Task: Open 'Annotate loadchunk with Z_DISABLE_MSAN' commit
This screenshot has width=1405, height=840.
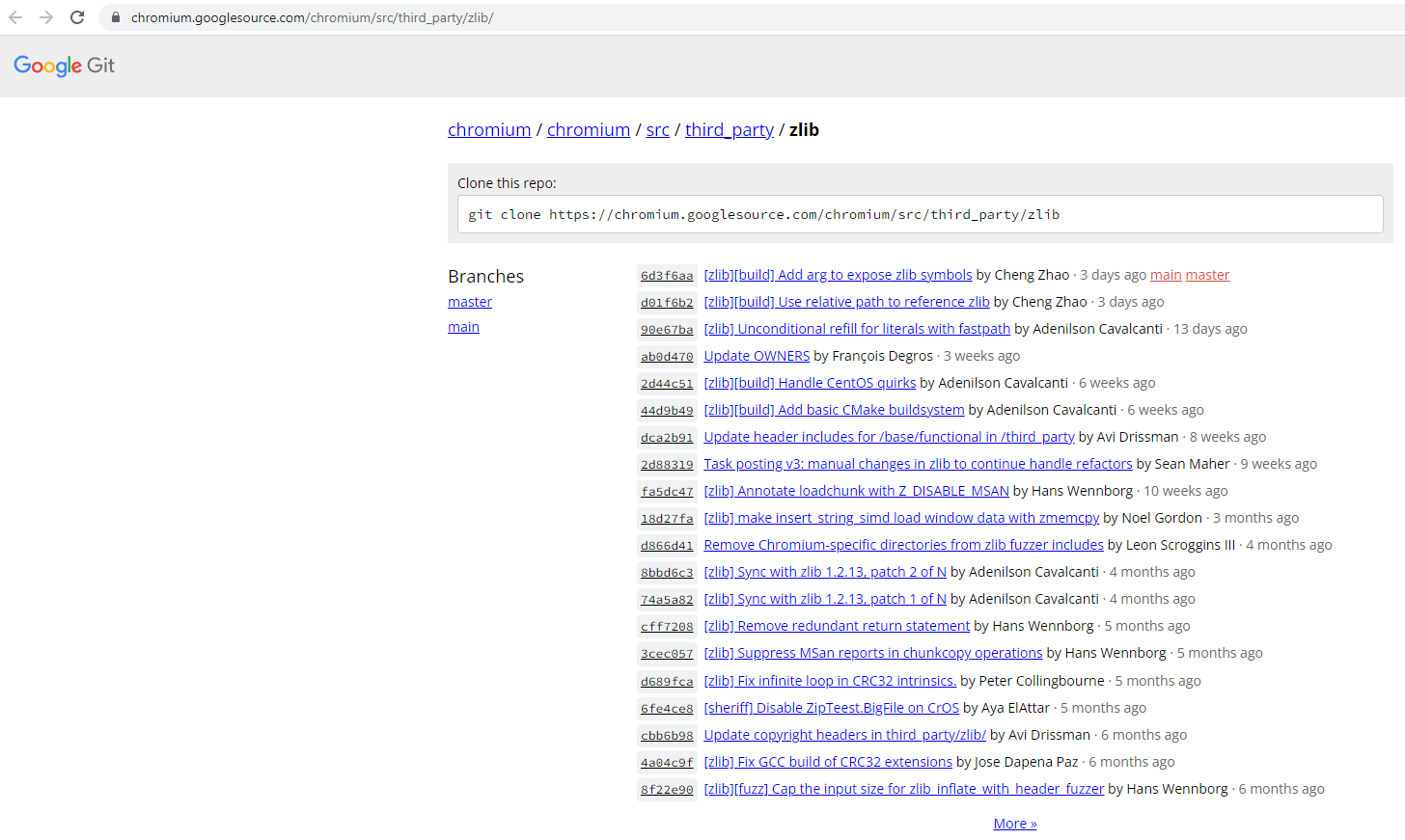Action: (x=856, y=491)
